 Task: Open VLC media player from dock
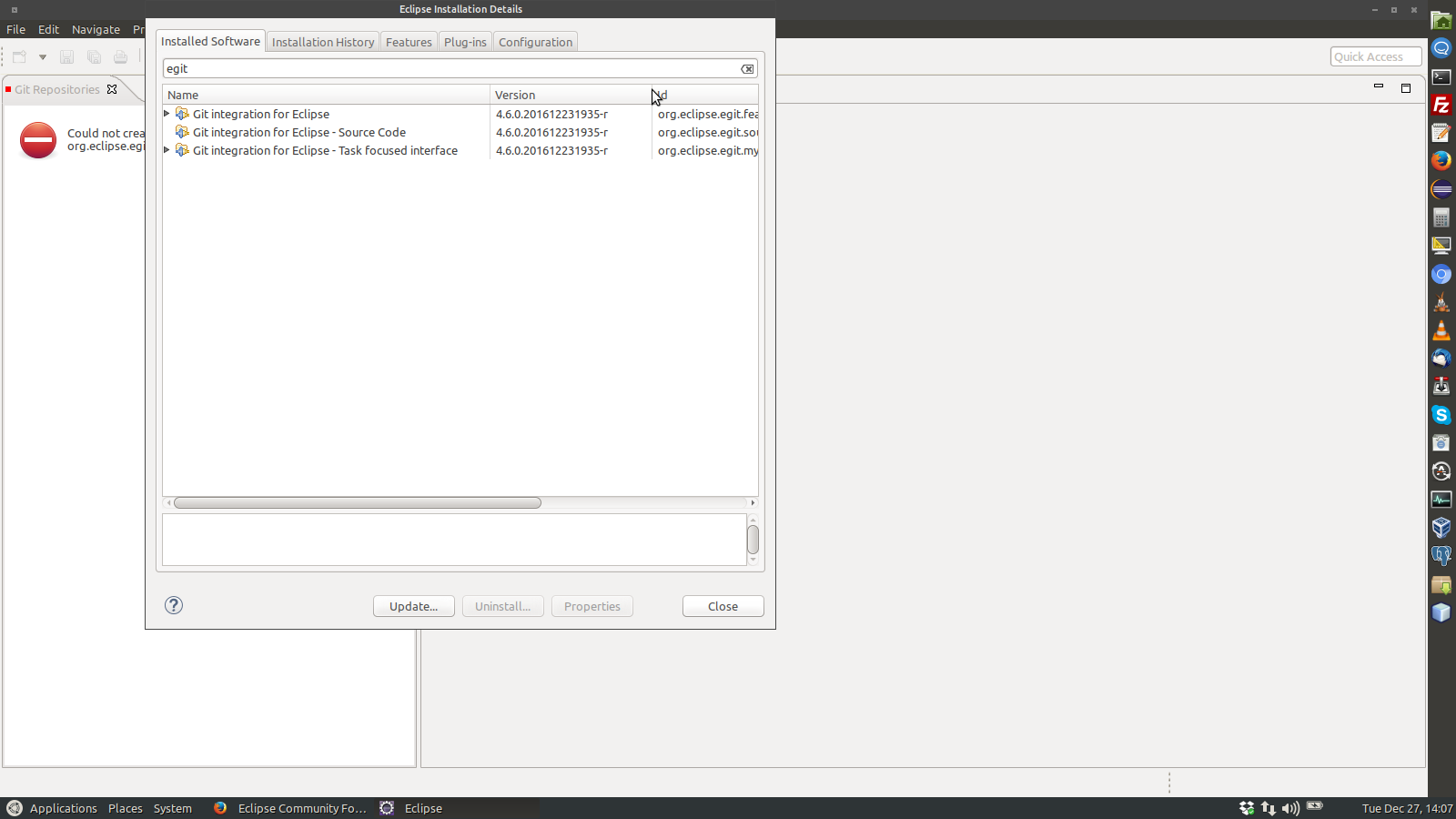pyautogui.click(x=1441, y=330)
